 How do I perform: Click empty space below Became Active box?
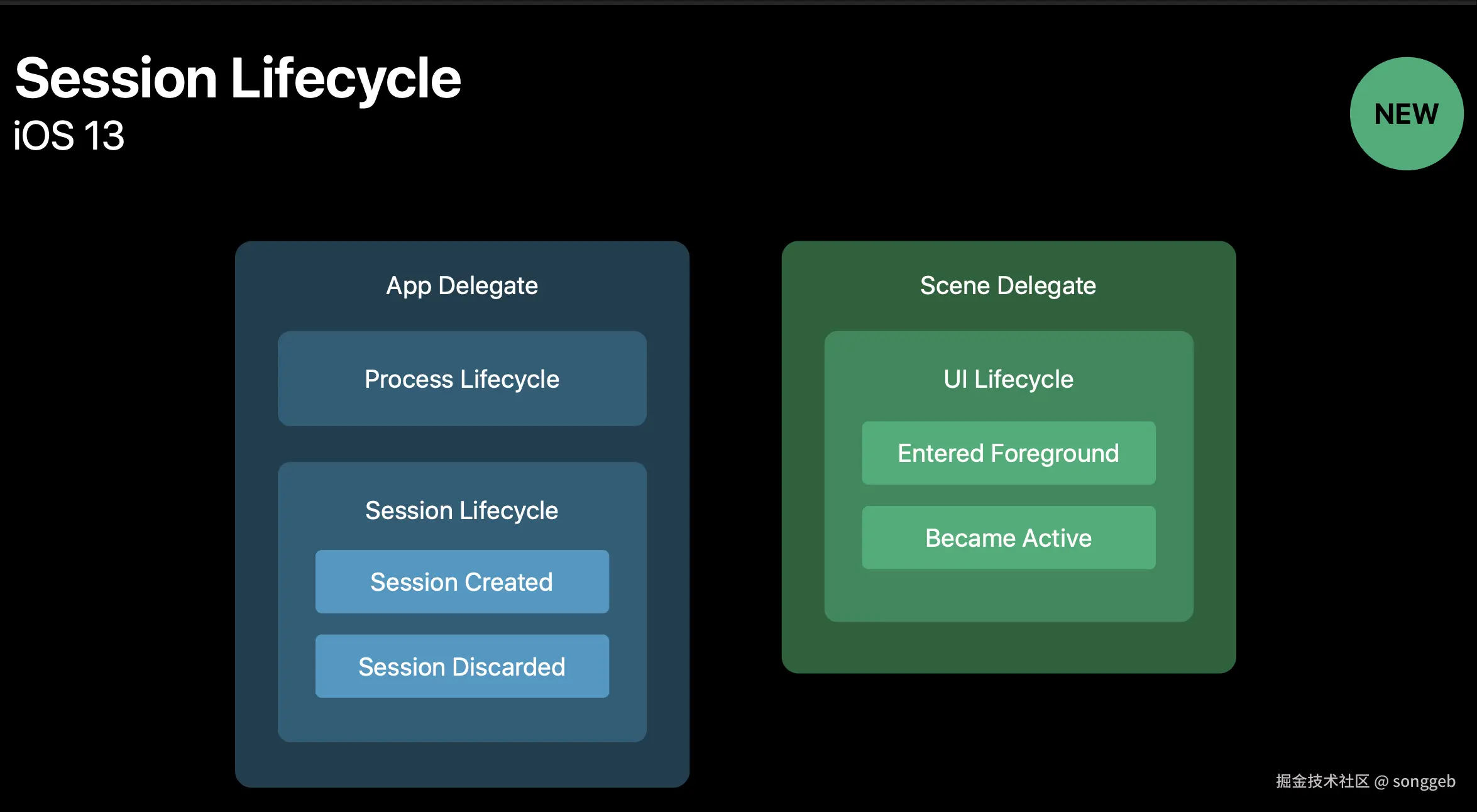point(1008,595)
